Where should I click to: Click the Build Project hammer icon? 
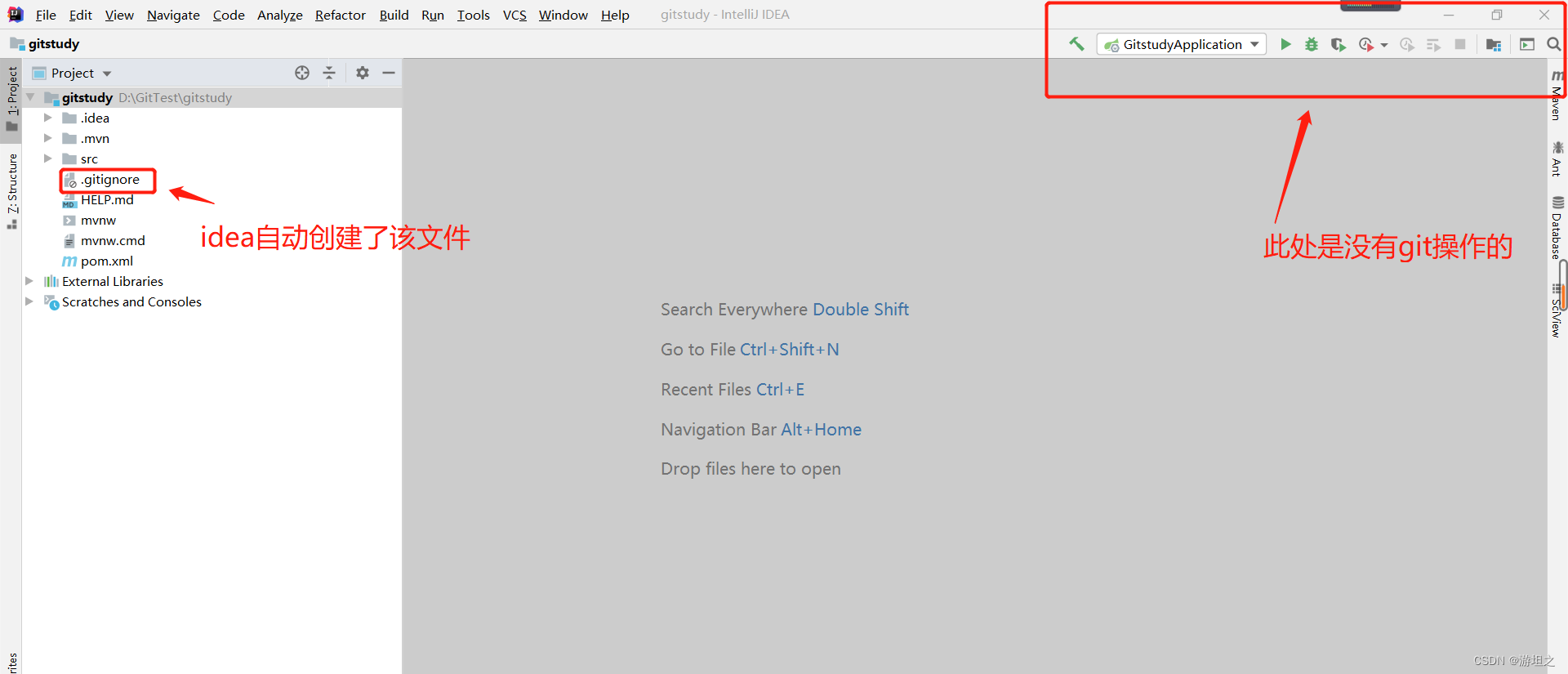tap(1076, 44)
